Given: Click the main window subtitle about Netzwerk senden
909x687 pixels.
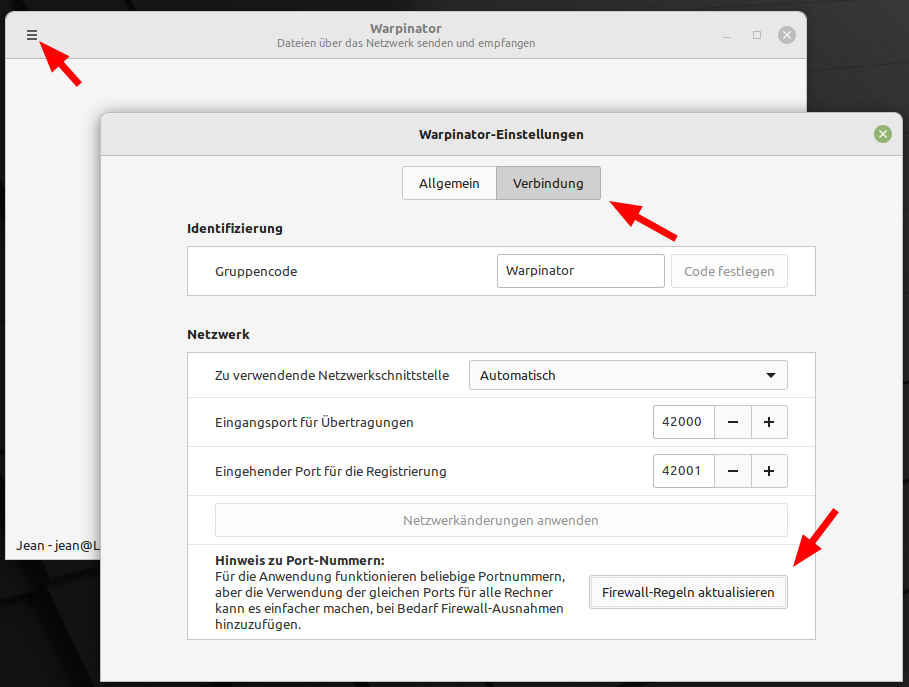Looking at the screenshot, I should point(406,43).
